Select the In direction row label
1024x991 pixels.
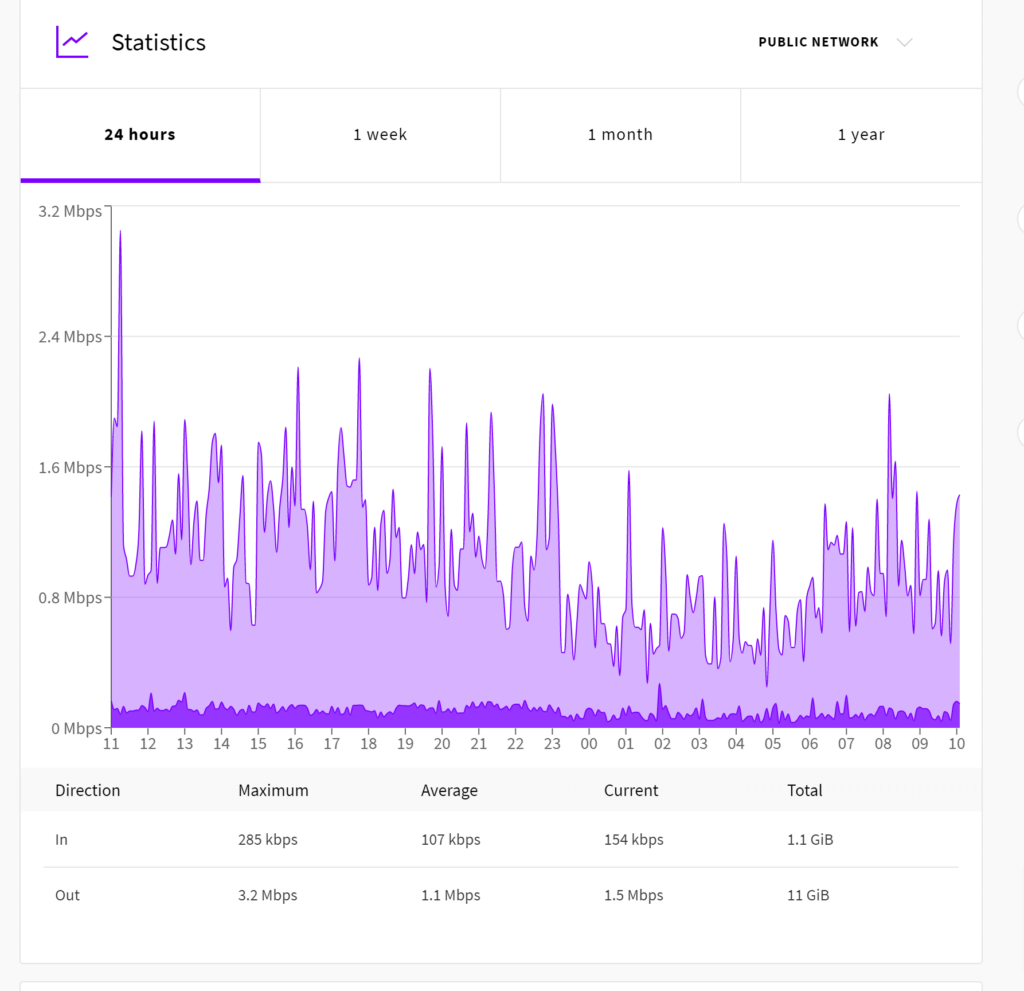pyautogui.click(x=62, y=839)
